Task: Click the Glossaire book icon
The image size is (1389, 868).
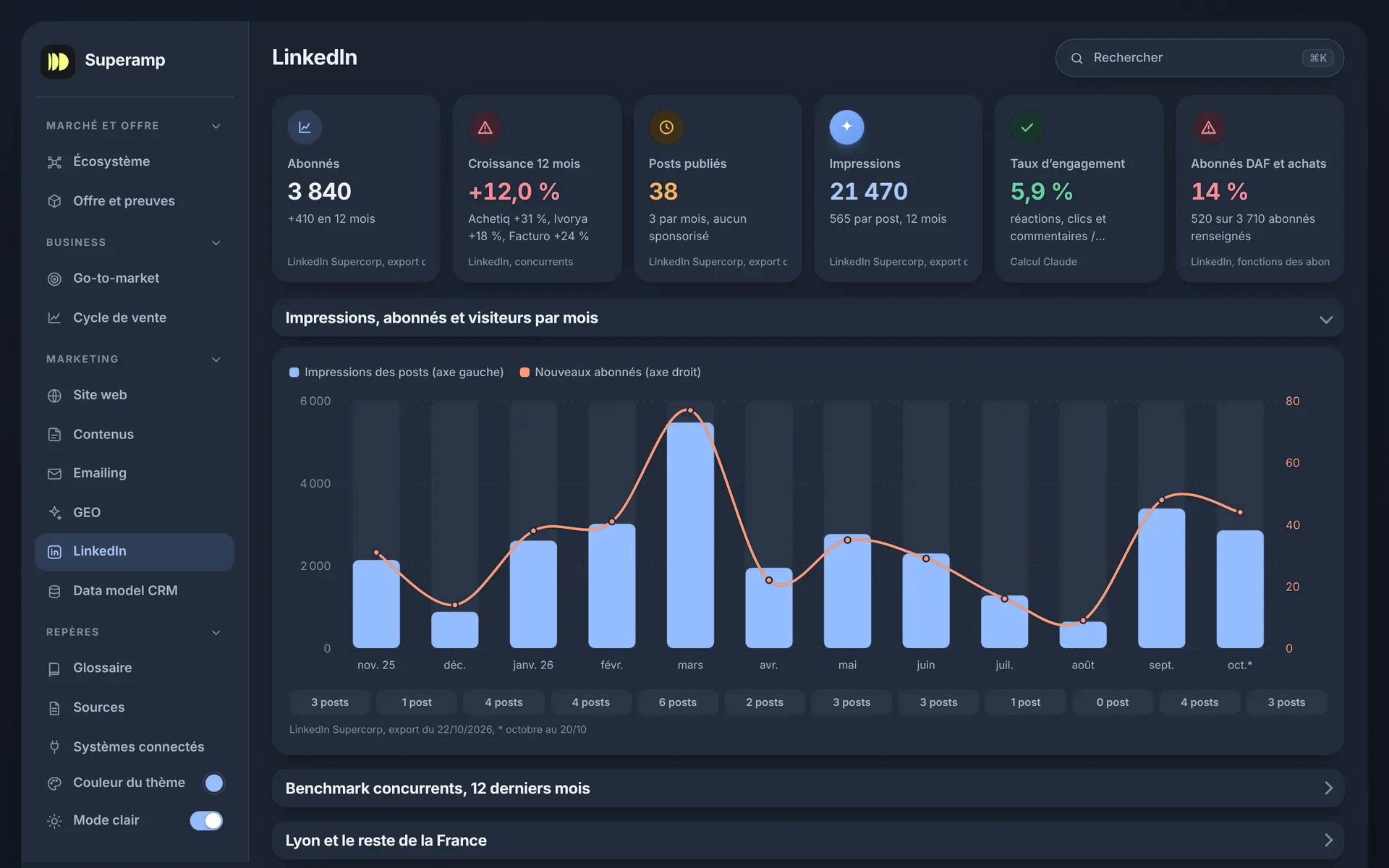Action: tap(54, 669)
